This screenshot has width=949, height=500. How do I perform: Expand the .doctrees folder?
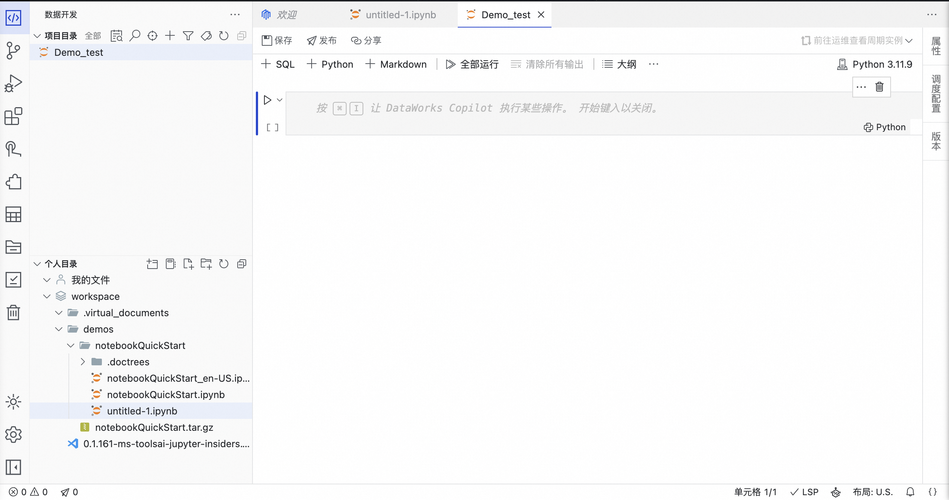click(x=83, y=361)
